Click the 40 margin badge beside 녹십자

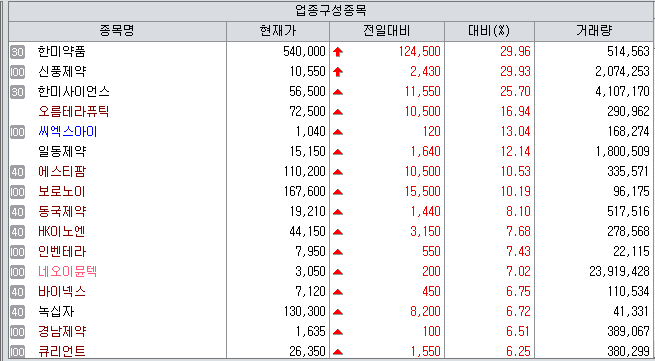[x=18, y=312]
